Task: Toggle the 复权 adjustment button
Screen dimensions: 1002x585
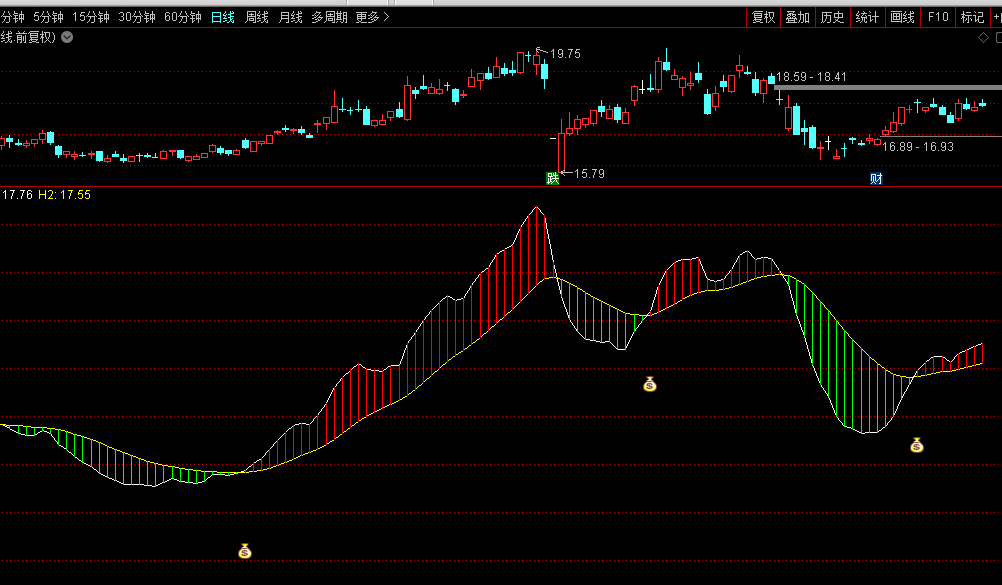Action: [763, 17]
